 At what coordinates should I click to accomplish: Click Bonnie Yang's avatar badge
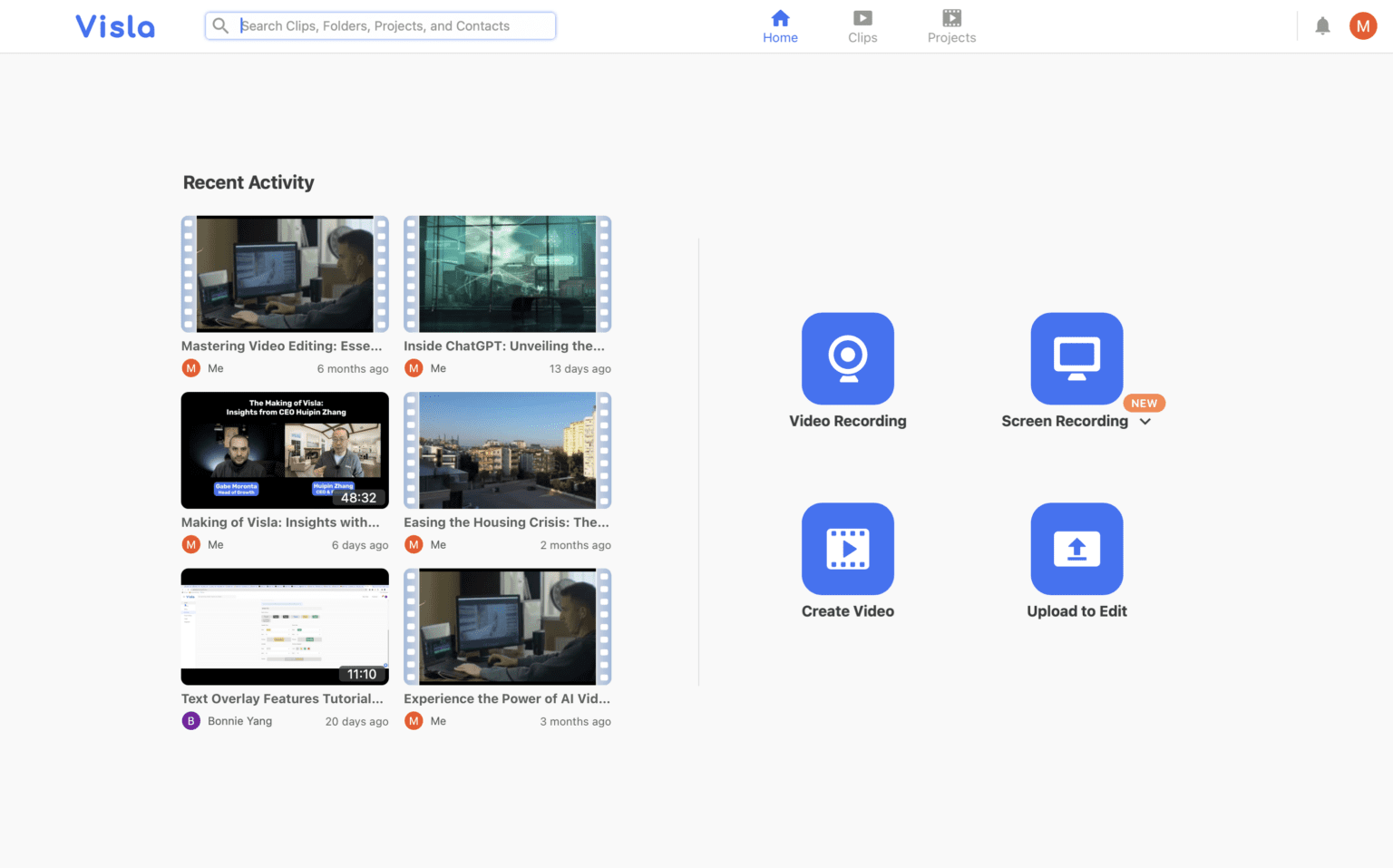tap(190, 720)
